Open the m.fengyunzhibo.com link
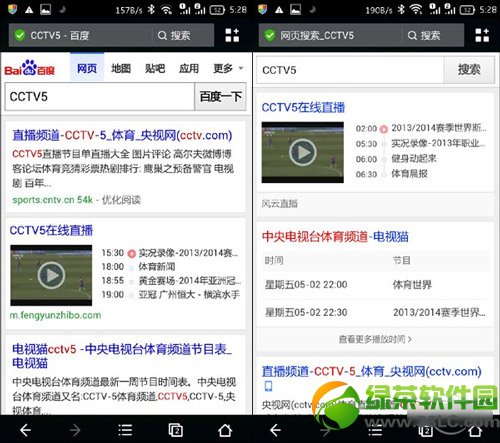The width and height of the screenshot is (500, 443). [x=55, y=315]
